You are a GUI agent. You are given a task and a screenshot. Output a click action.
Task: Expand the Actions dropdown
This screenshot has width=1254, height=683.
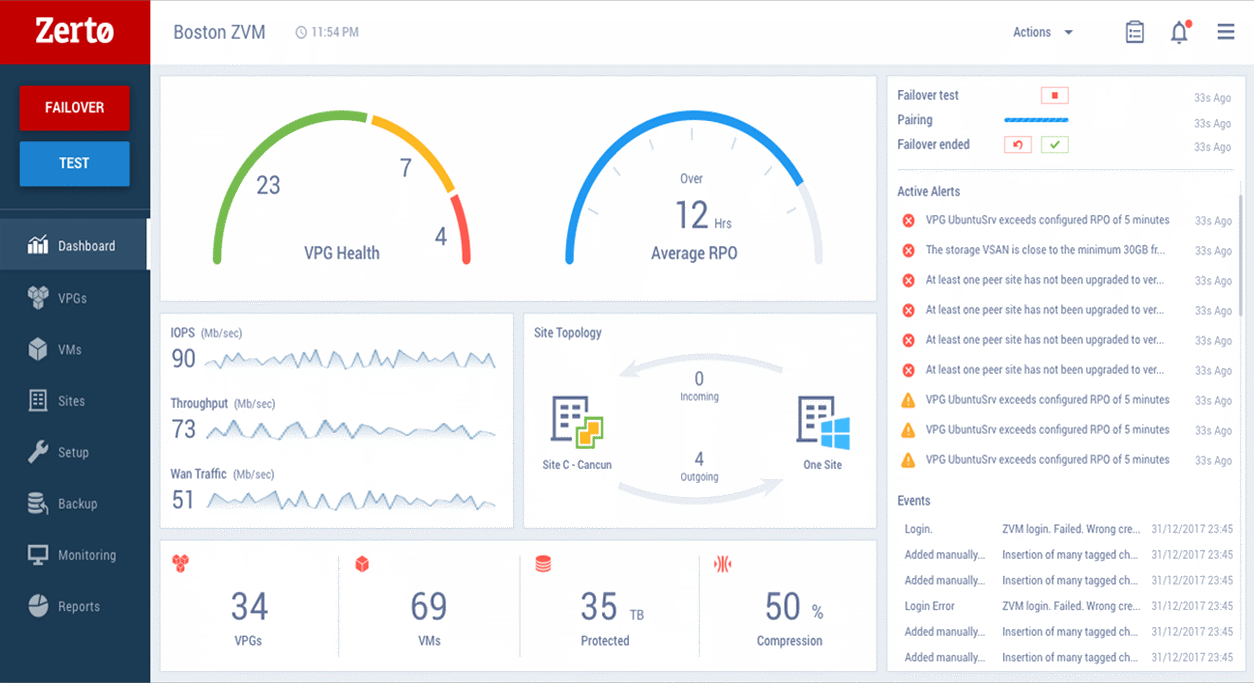(x=1042, y=32)
